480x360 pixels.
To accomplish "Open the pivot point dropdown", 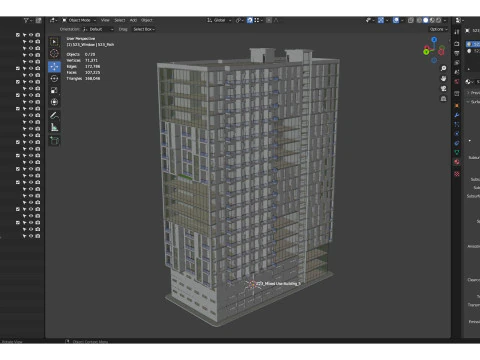I will click(x=240, y=20).
